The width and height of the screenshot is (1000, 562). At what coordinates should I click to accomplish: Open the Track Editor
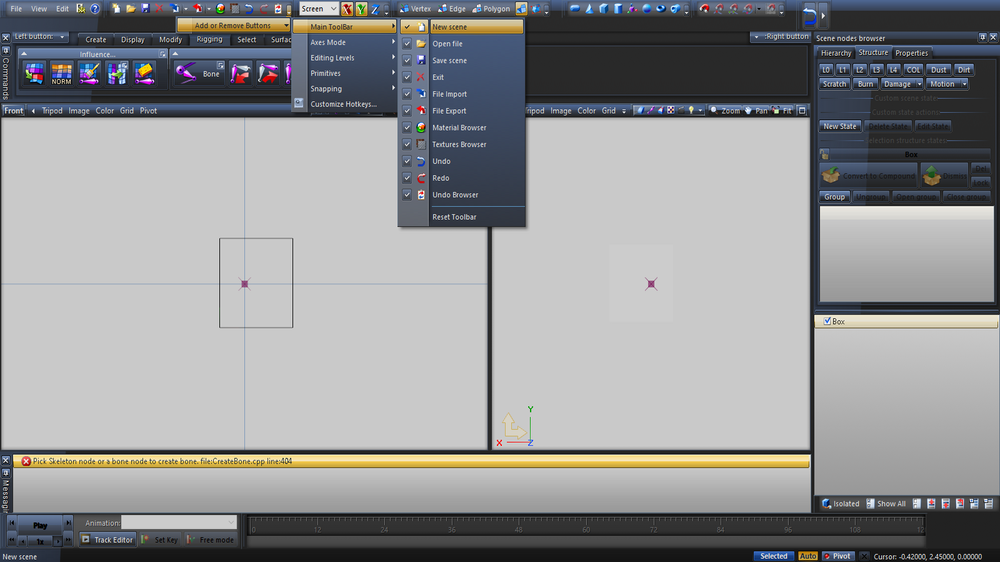pyautogui.click(x=107, y=540)
